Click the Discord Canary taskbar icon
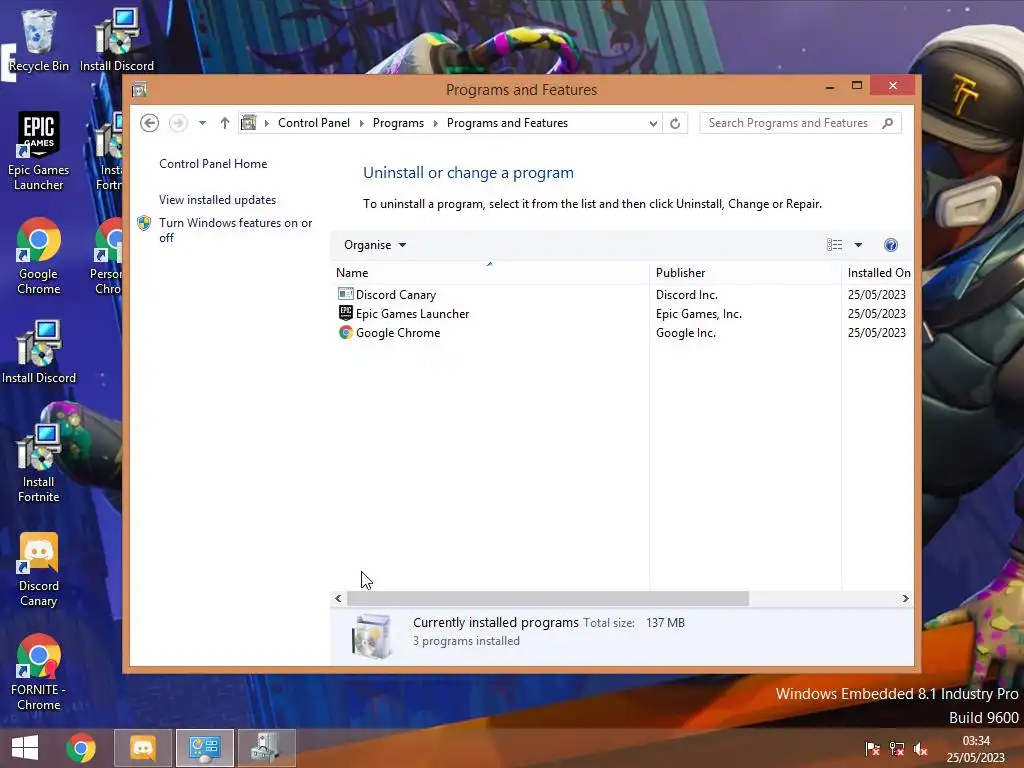Viewport: 1024px width, 768px height. 143,748
